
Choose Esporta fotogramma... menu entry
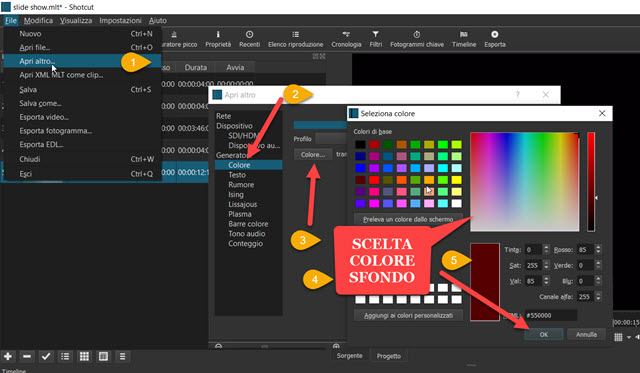pos(83,131)
